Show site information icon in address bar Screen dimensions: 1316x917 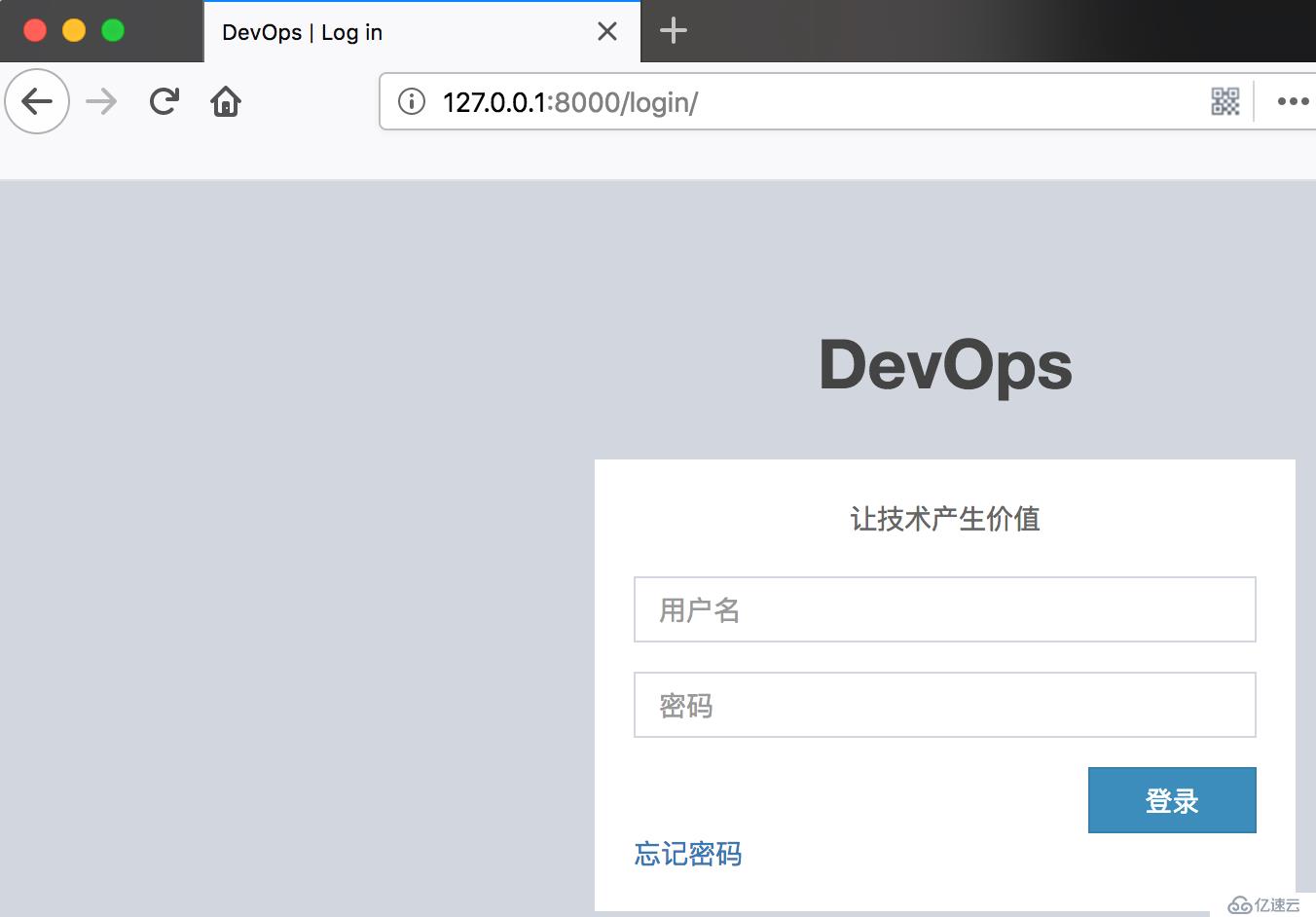click(412, 101)
